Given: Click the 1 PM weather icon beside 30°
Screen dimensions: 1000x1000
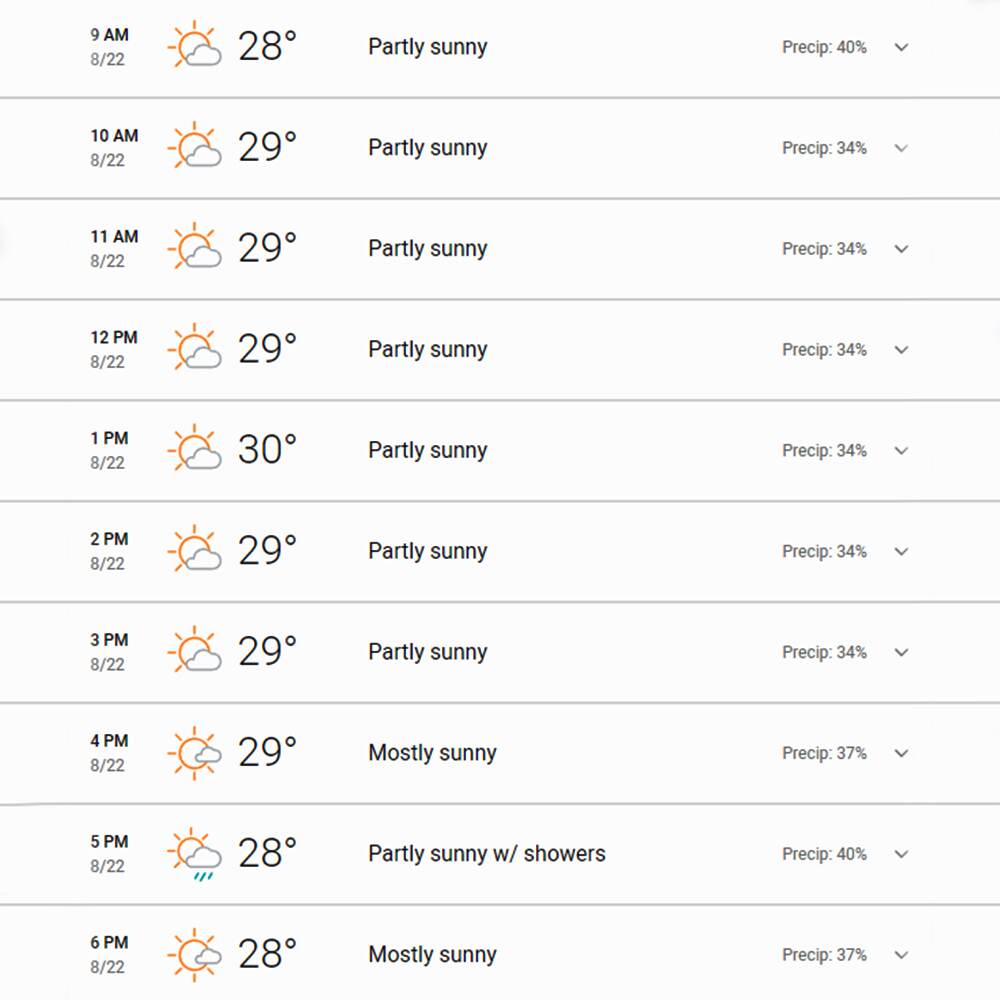Looking at the screenshot, I should pyautogui.click(x=195, y=448).
